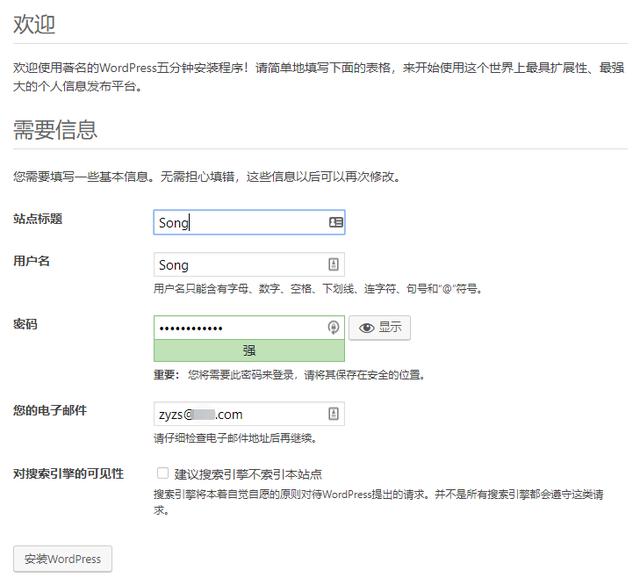Toggle password visibility with the 显示 button
Viewport: 640px width, 585px height.
(x=380, y=327)
